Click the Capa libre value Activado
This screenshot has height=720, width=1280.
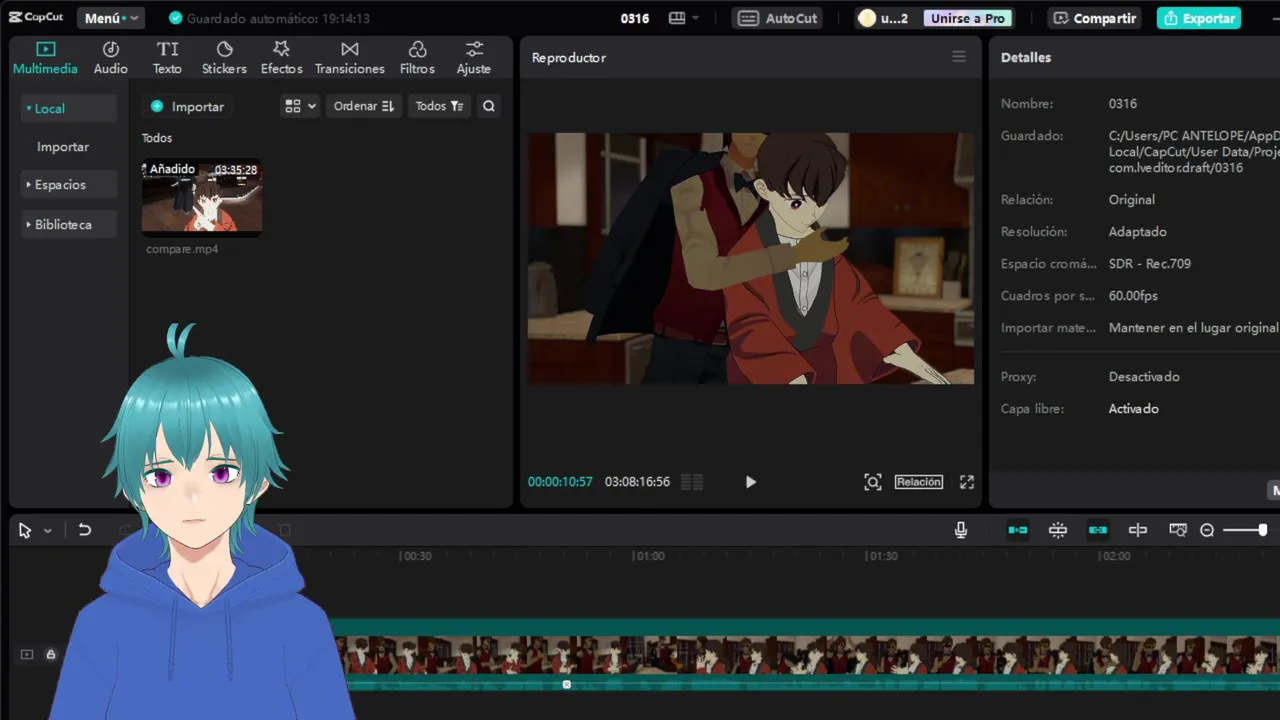(x=1134, y=409)
